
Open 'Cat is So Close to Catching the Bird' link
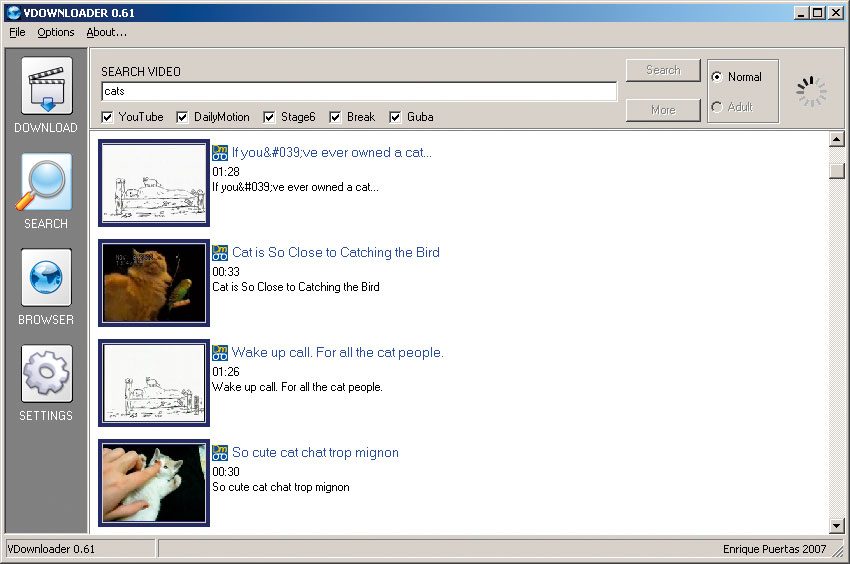(x=335, y=253)
